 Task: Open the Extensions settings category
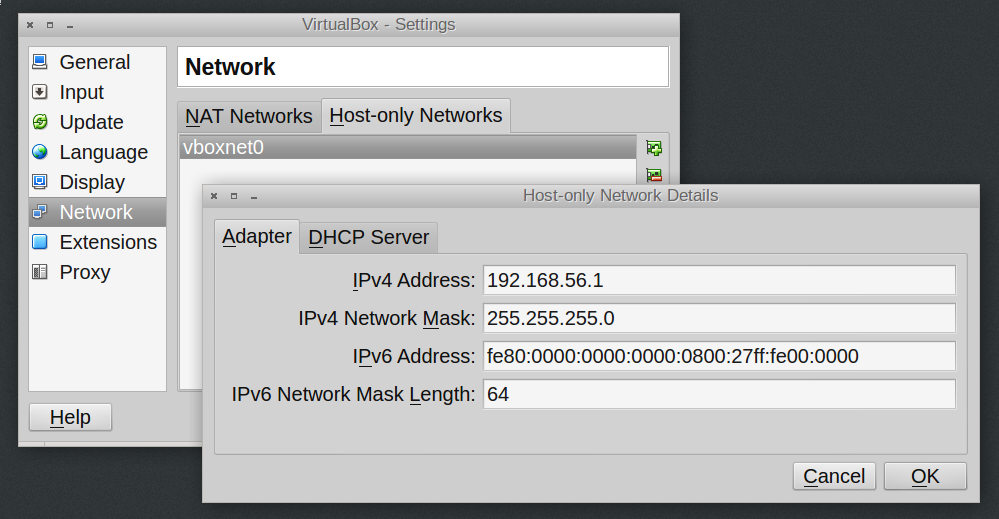click(x=108, y=242)
